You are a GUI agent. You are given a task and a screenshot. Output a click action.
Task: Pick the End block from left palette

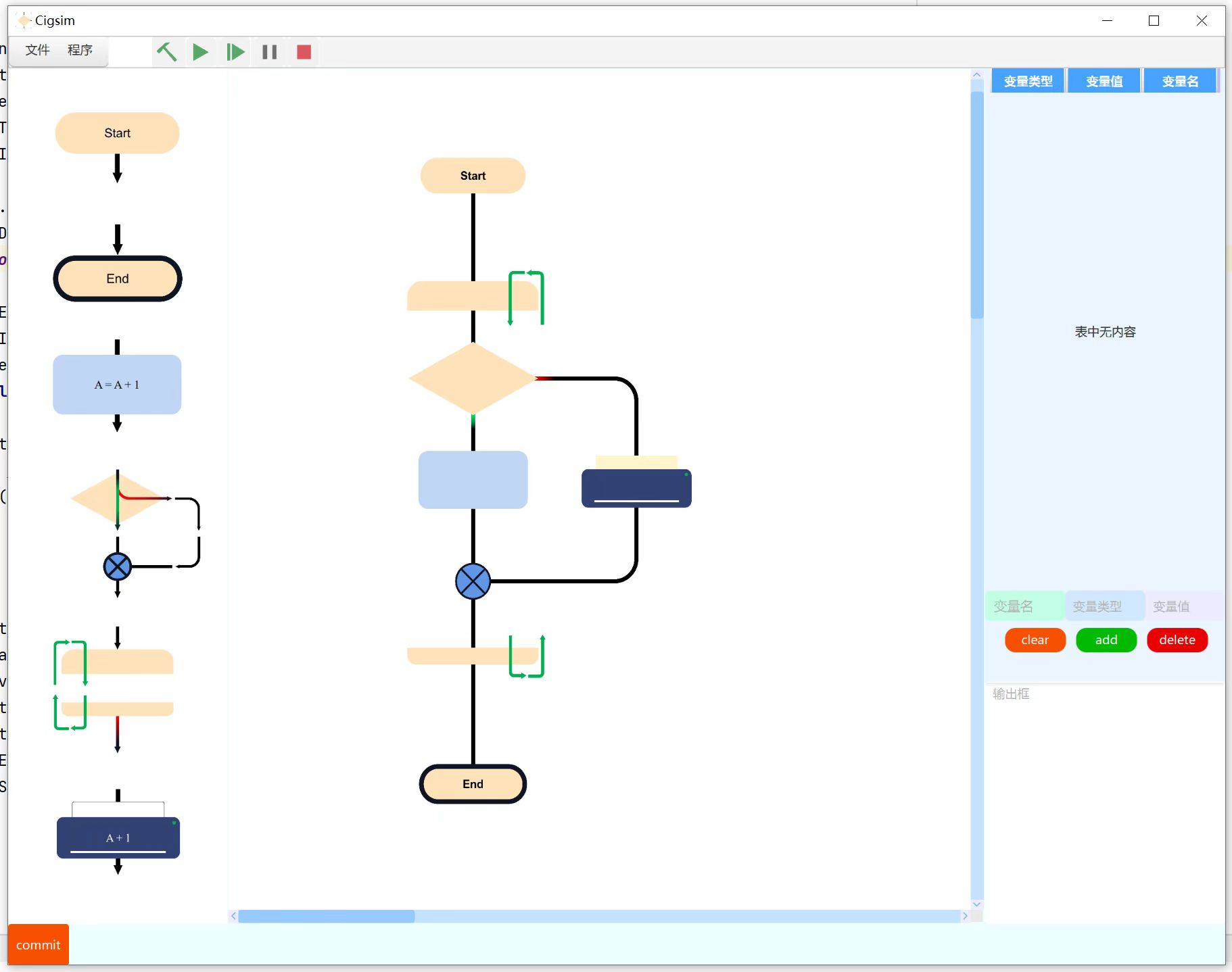click(117, 278)
